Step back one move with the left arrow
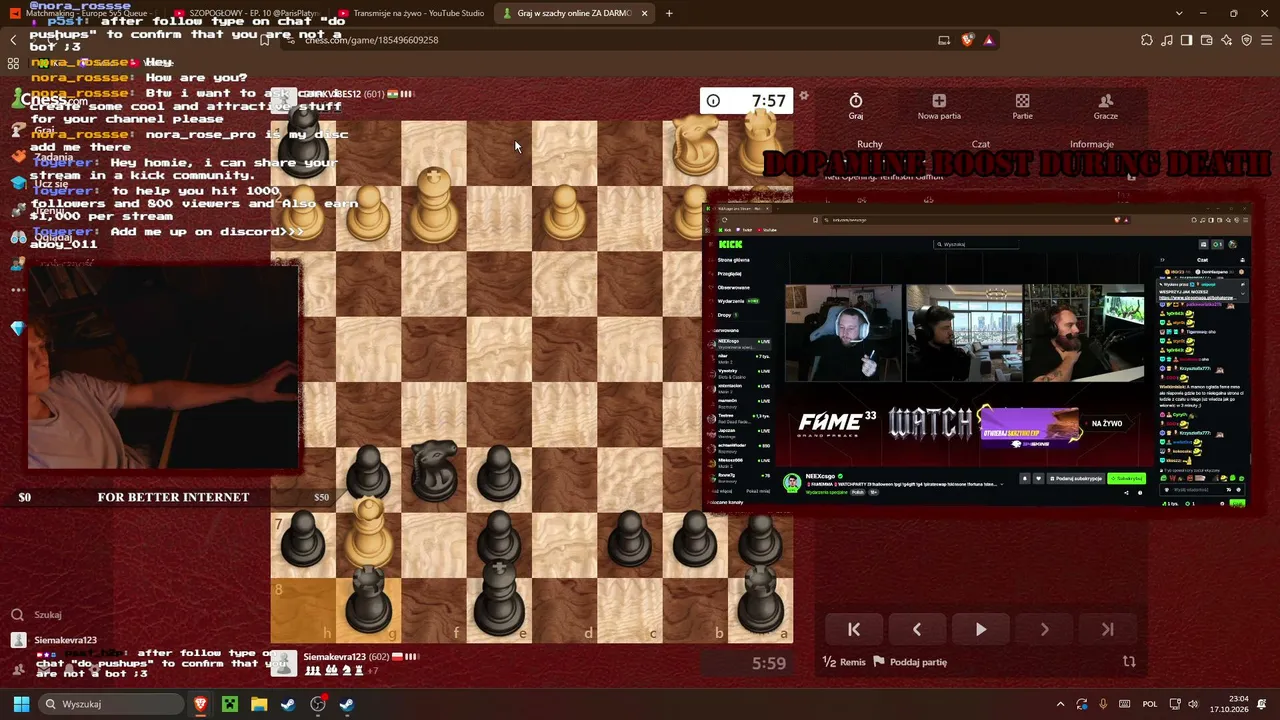This screenshot has height=720, width=1280. tap(917, 629)
